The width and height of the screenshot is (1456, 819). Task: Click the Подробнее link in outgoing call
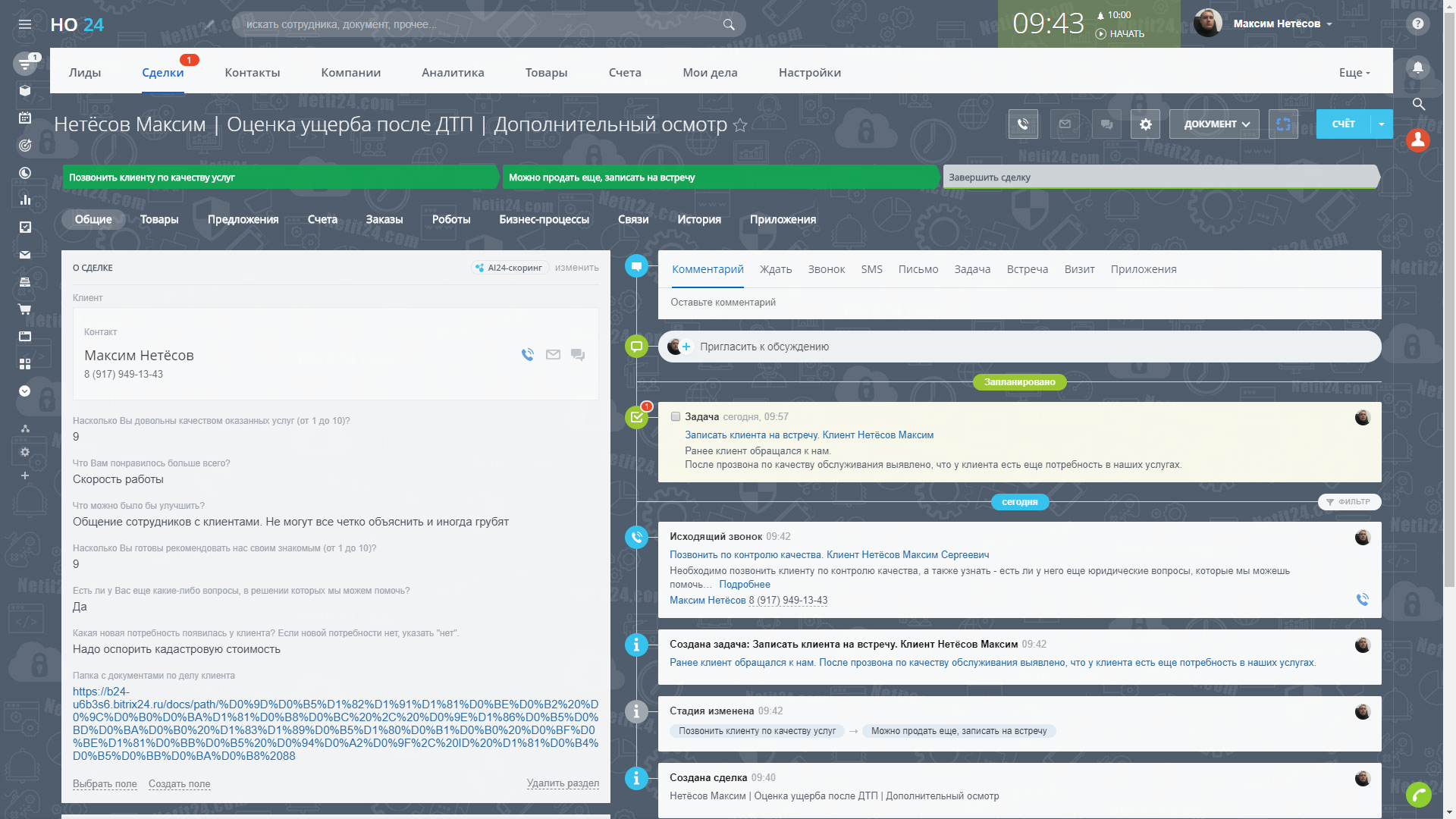(744, 585)
